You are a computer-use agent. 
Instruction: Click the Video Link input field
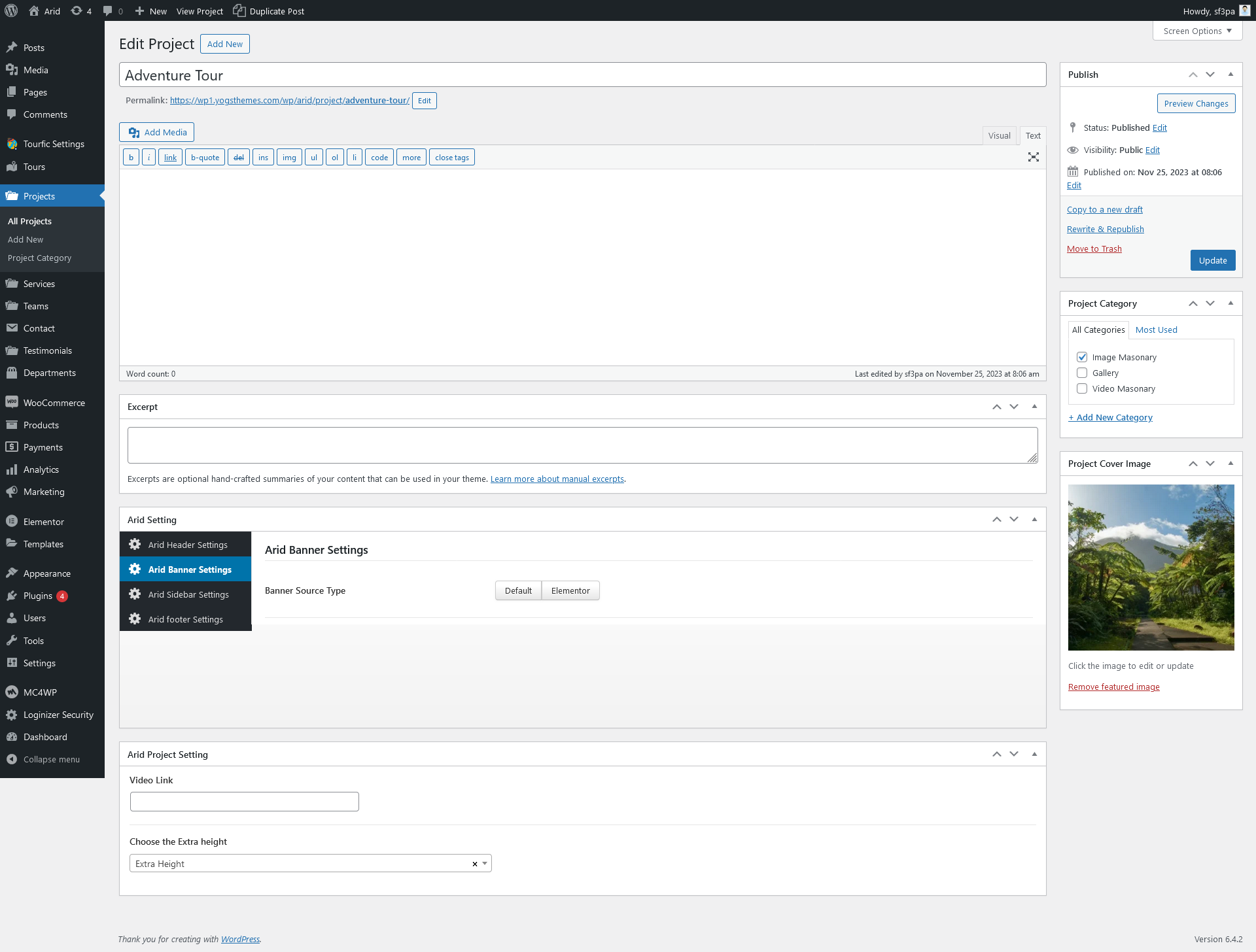coord(244,802)
